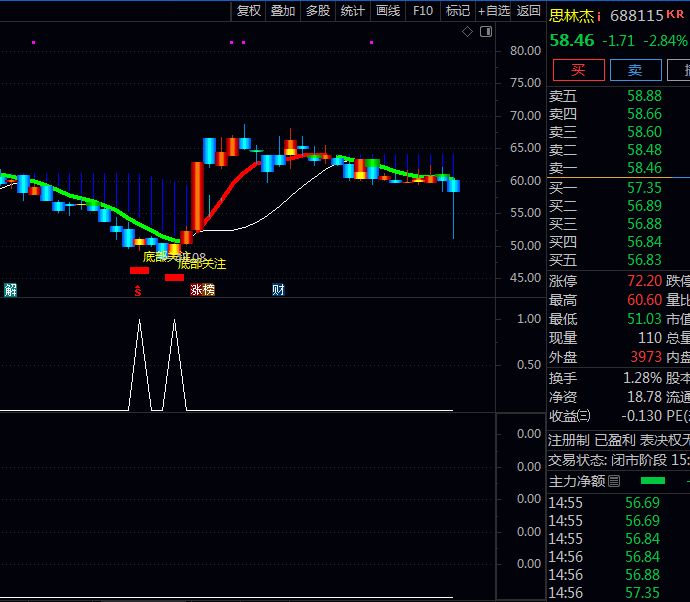Click the 返回 back button
This screenshot has height=602, width=690.
528,11
